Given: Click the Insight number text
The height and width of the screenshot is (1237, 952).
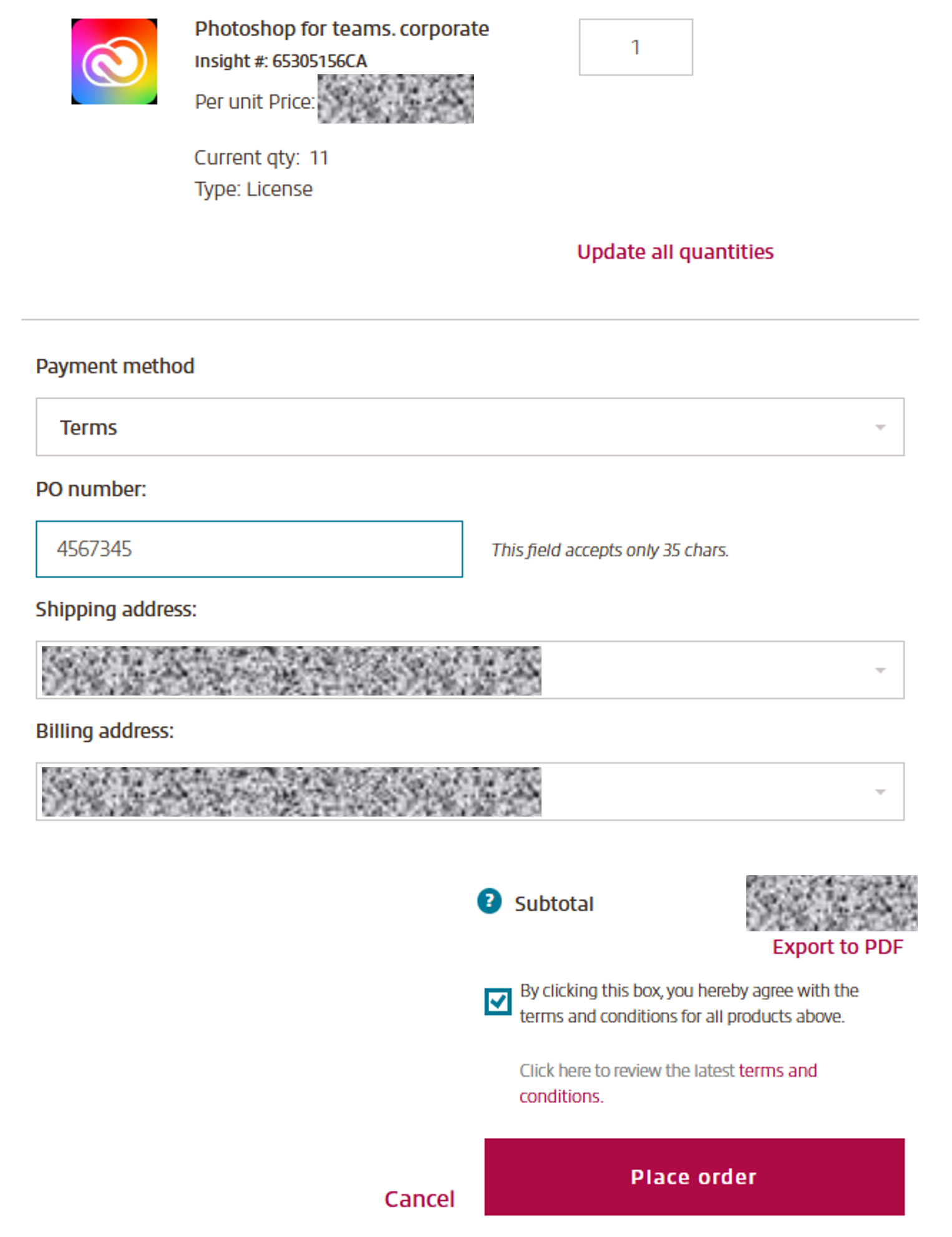Looking at the screenshot, I should pos(281,61).
